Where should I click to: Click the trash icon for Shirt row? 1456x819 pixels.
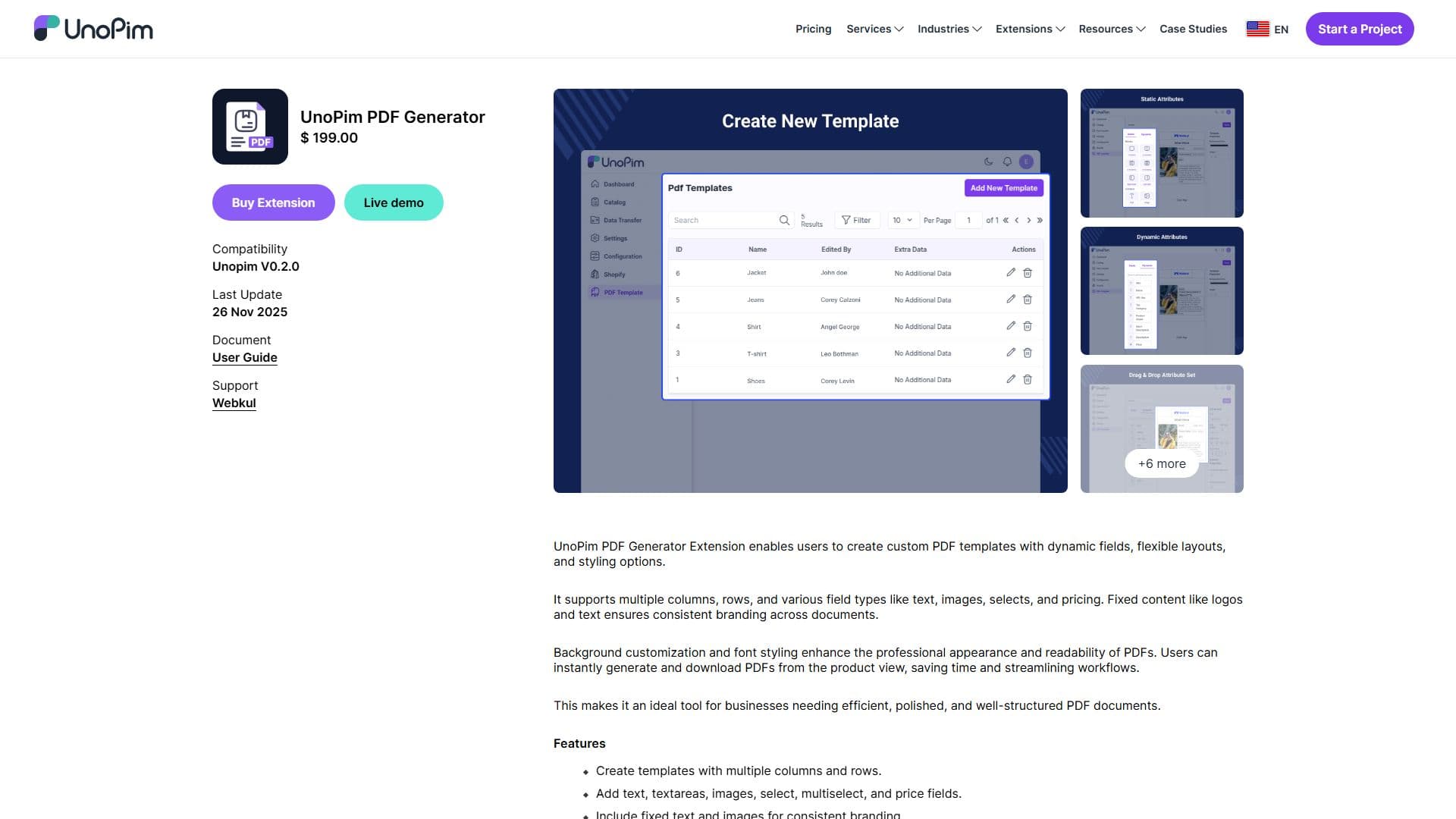1027,326
